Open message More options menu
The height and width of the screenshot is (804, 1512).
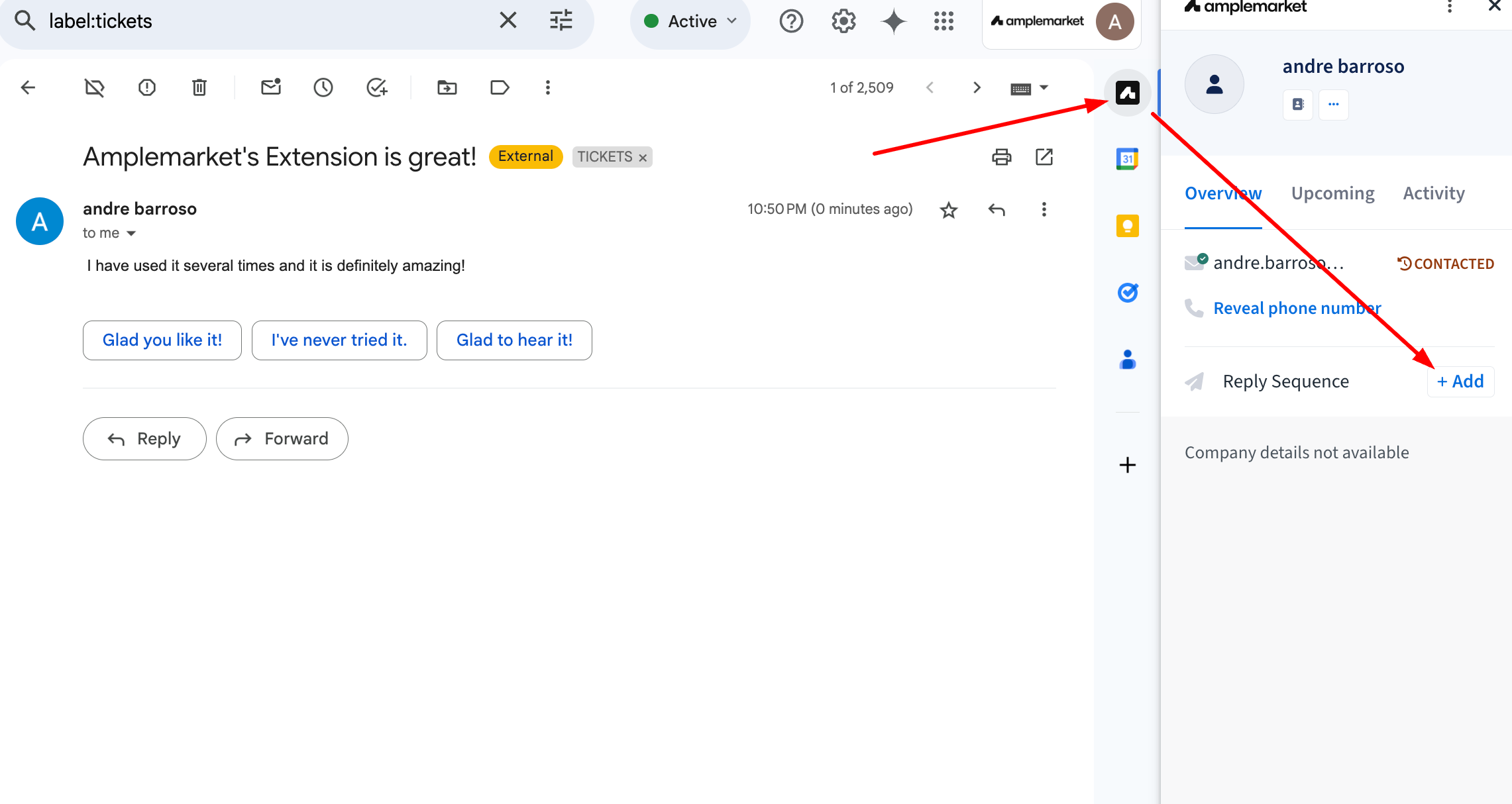point(1044,209)
